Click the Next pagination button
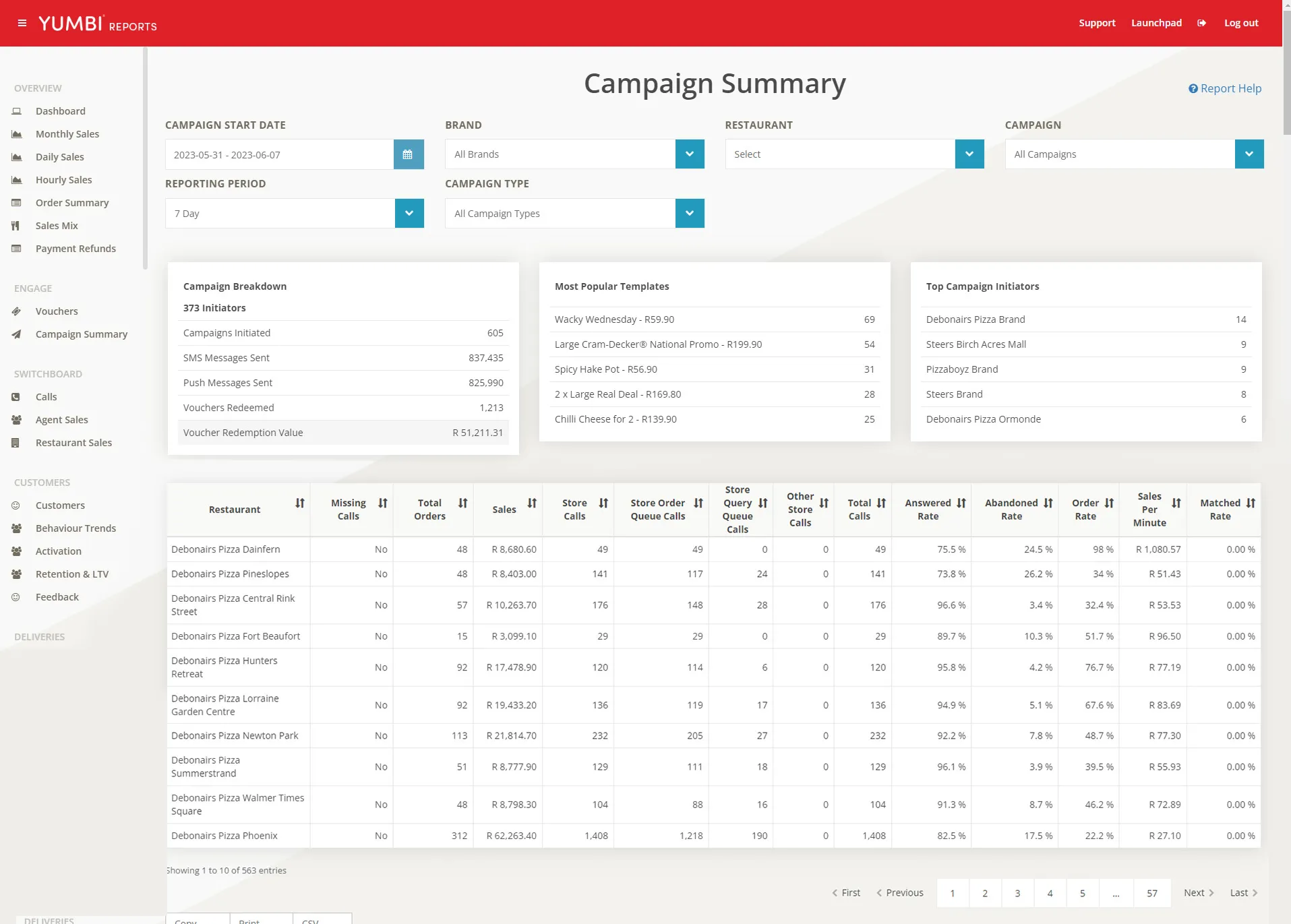 [x=1199, y=893]
